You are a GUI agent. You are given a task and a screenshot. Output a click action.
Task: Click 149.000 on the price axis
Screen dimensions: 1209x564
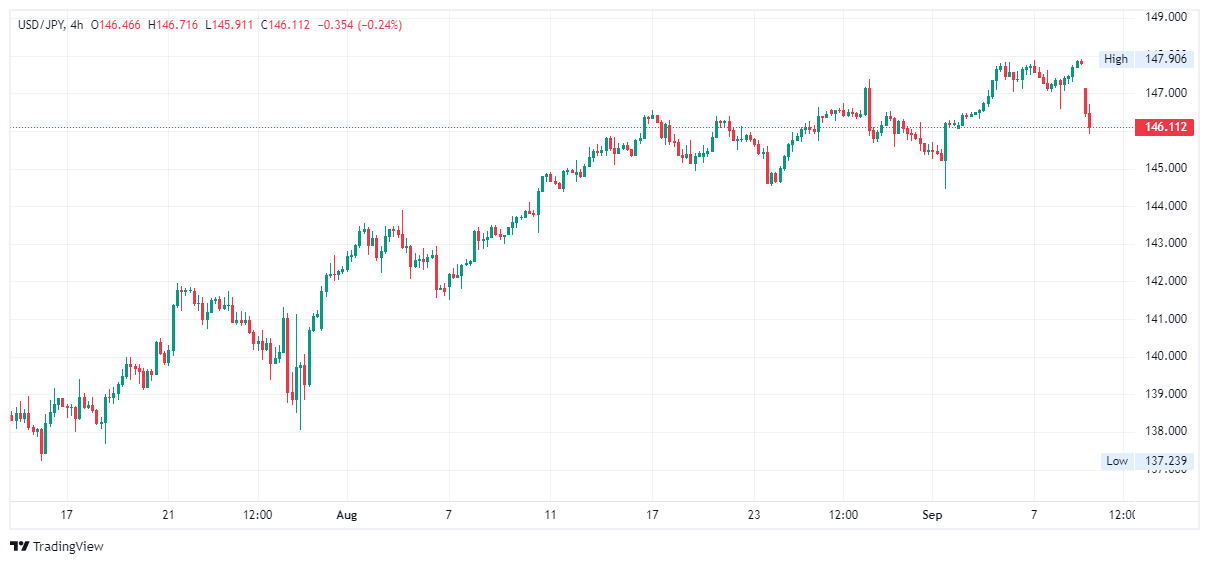tap(1165, 17)
